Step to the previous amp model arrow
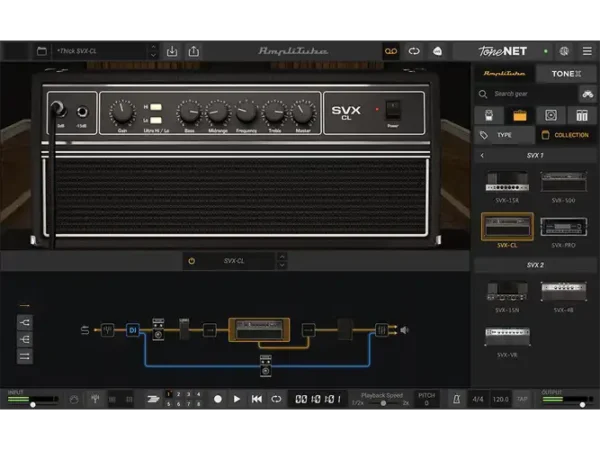The image size is (600, 450). coord(282,256)
